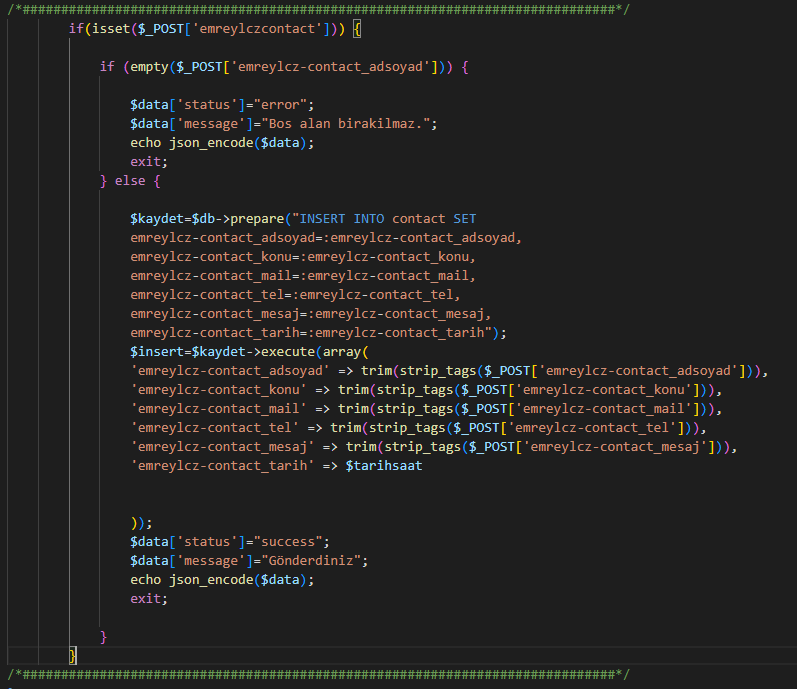This screenshot has width=797, height=689.
Task: Click the SQL line 'emreylcz-contact_mesaj=:emreylcz-contact_mesaj,'
Action: pyautogui.click(x=311, y=314)
